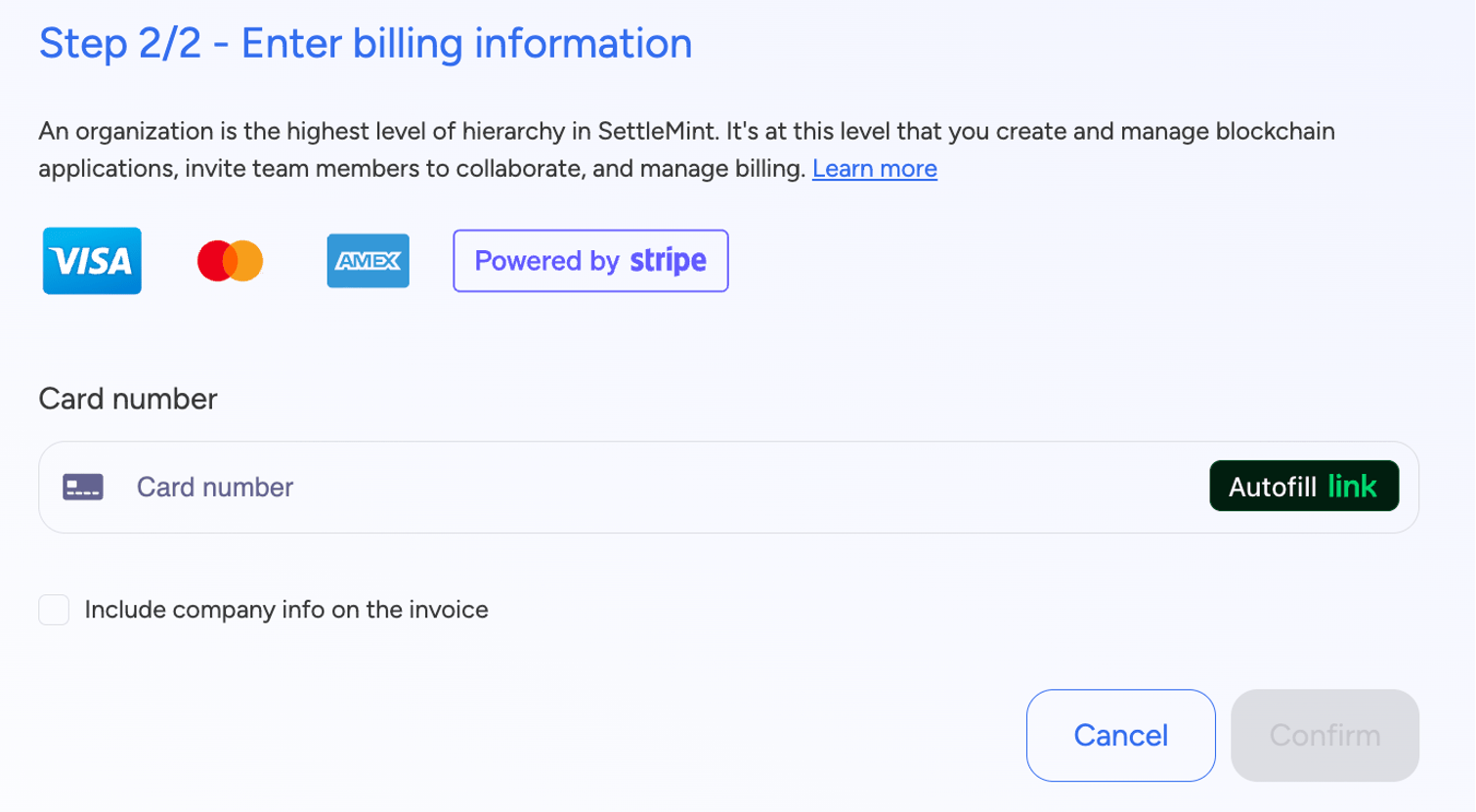Click the 'Step 2/2 - Enter billing information' heading
Screen dimensions: 1476x812
click(365, 42)
